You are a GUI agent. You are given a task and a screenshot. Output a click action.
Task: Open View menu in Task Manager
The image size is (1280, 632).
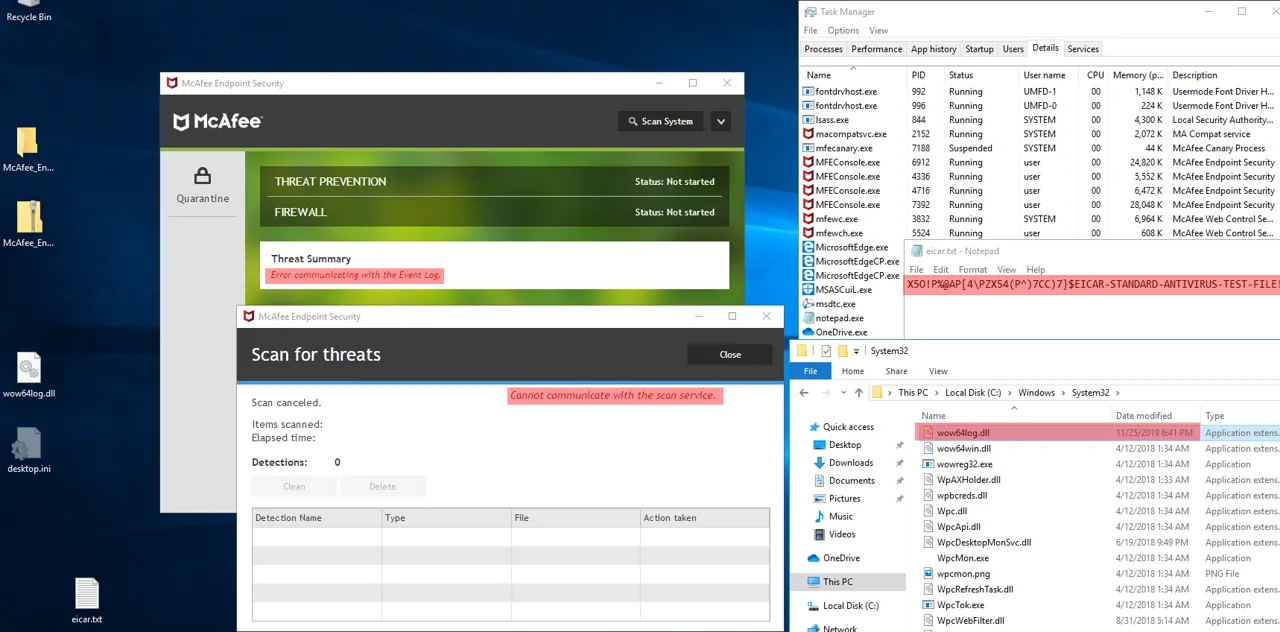(878, 31)
